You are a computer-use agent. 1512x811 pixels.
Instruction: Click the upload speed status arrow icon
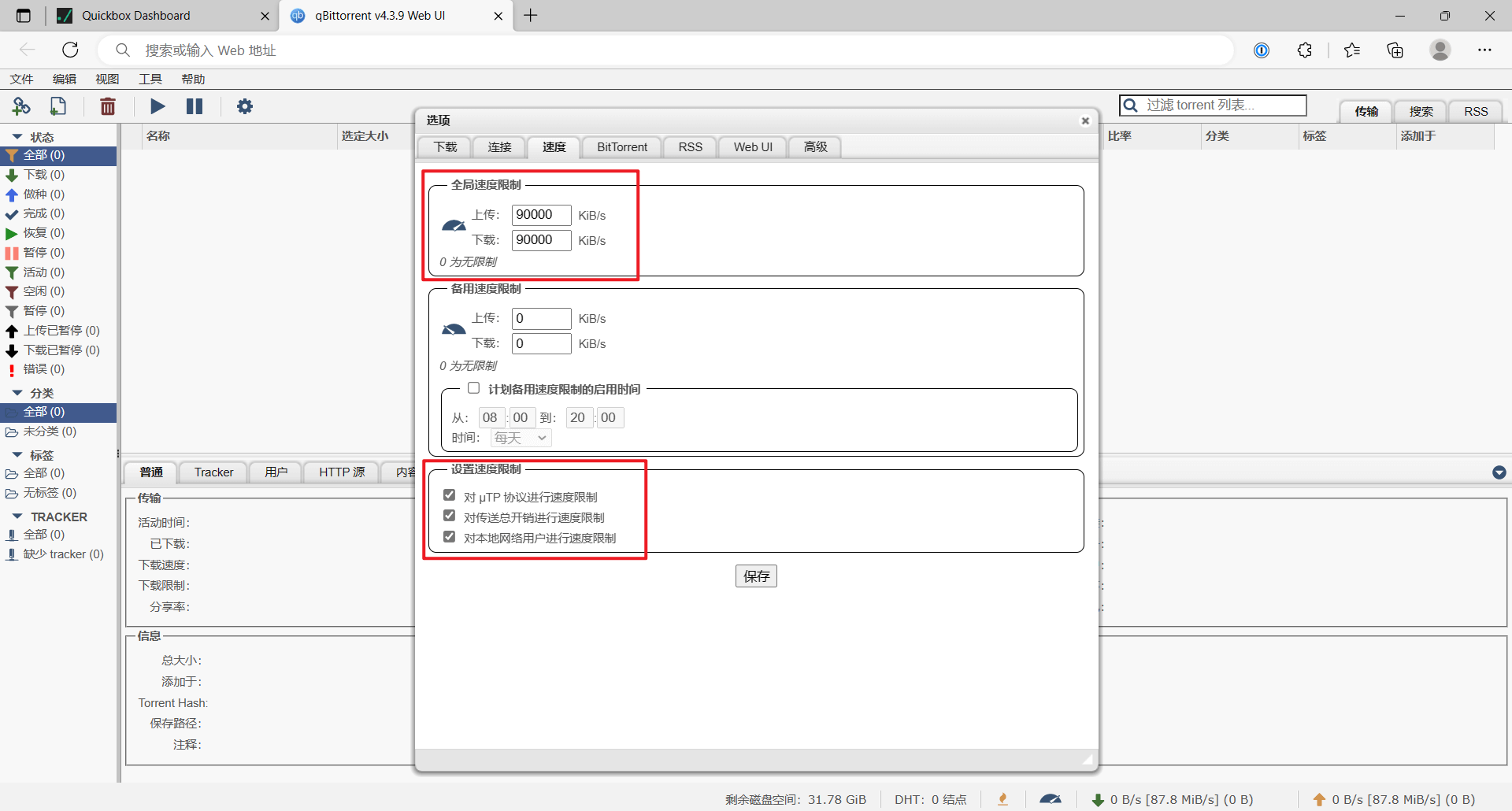1320,800
